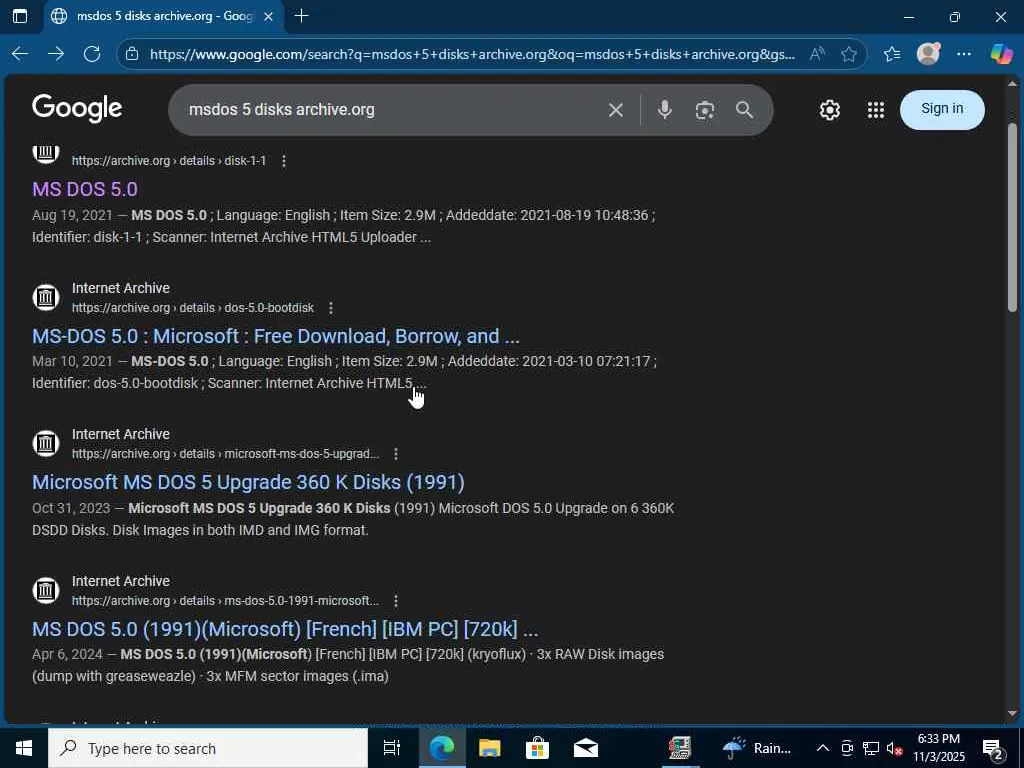This screenshot has width=1024, height=768.
Task: Add this page to favorites with the star icon
Action: pos(849,54)
